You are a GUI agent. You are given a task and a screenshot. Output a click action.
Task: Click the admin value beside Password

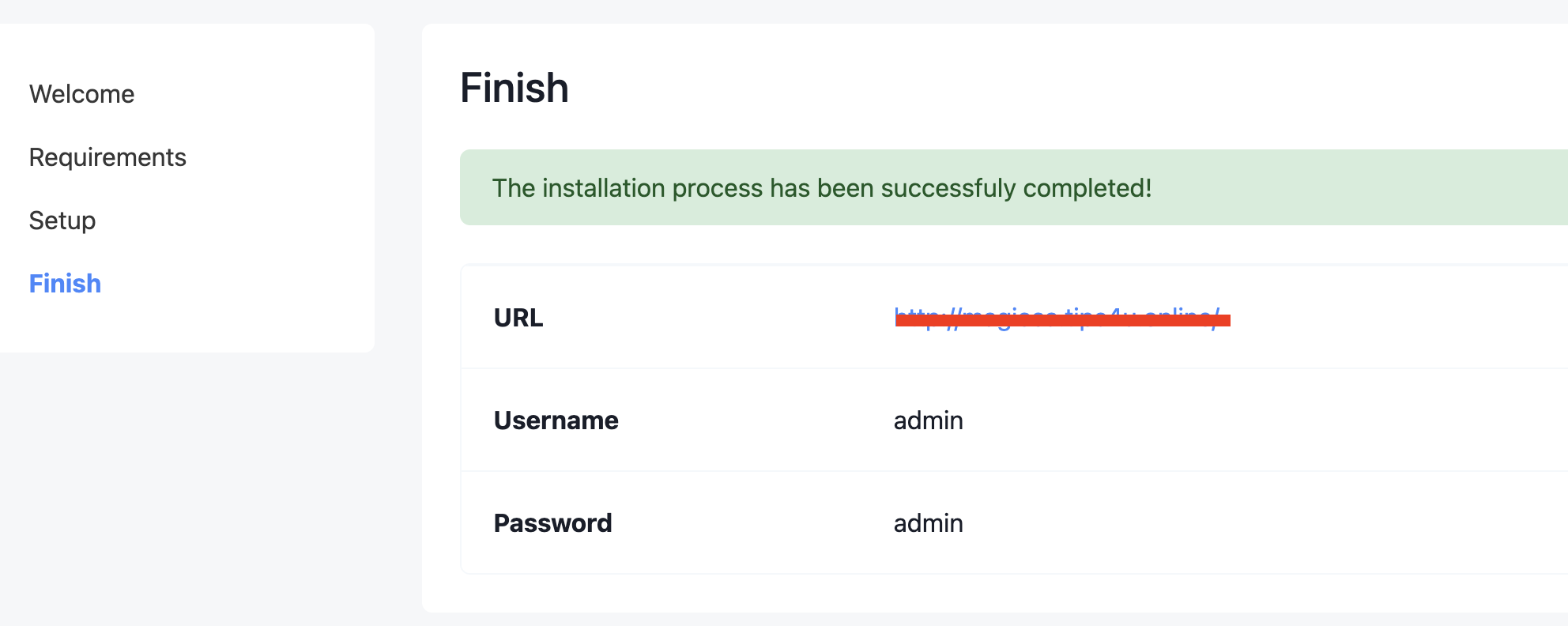928,523
